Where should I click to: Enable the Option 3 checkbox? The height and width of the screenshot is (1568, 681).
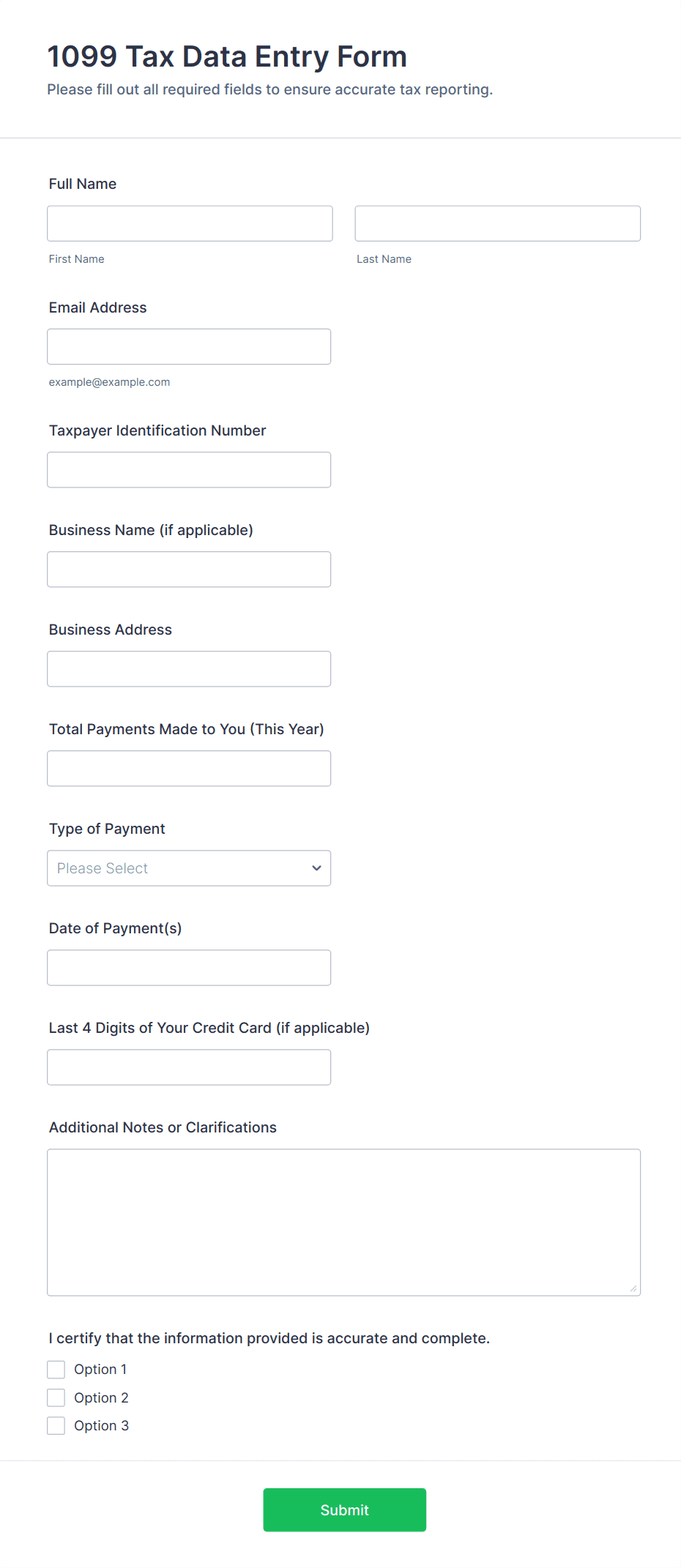pyautogui.click(x=56, y=1425)
